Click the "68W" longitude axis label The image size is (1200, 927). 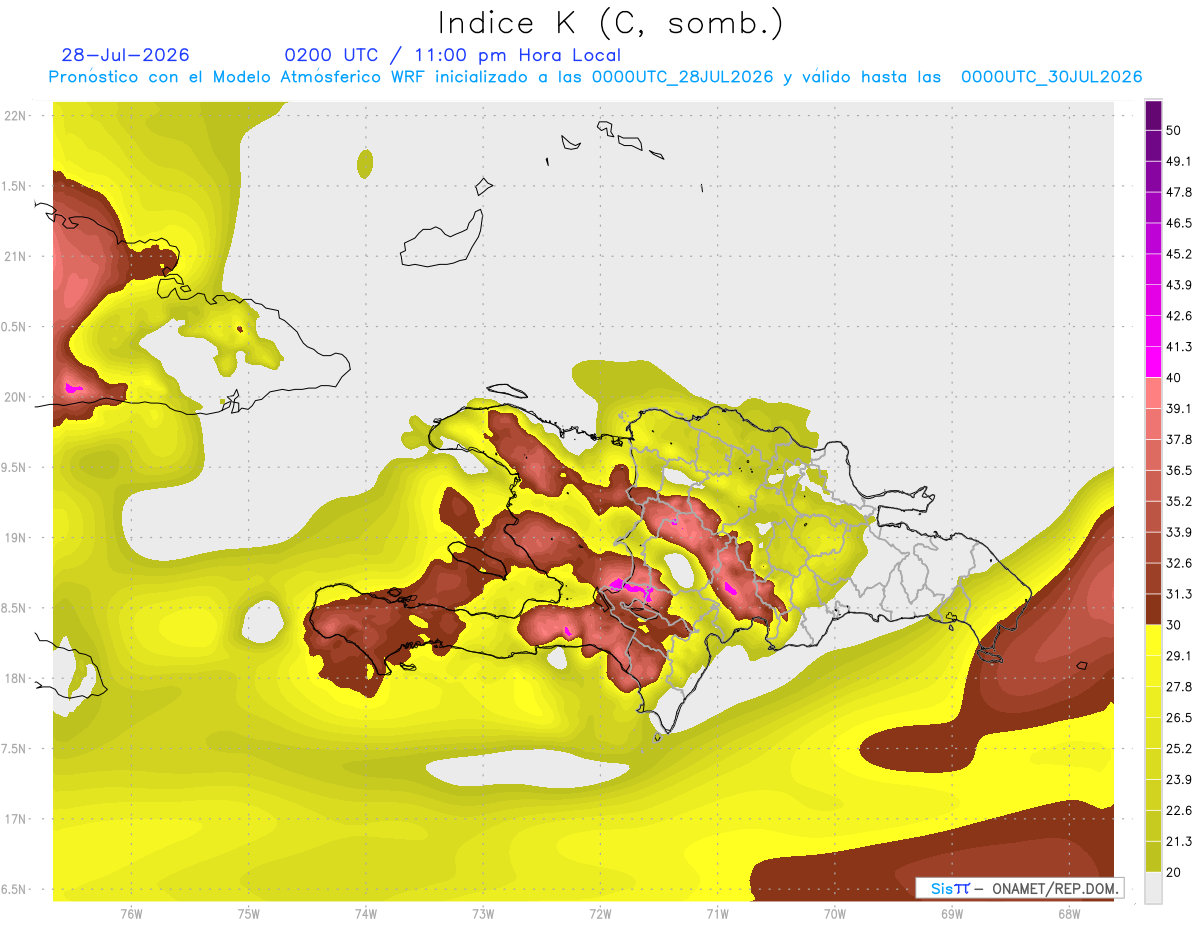pyautogui.click(x=1069, y=914)
